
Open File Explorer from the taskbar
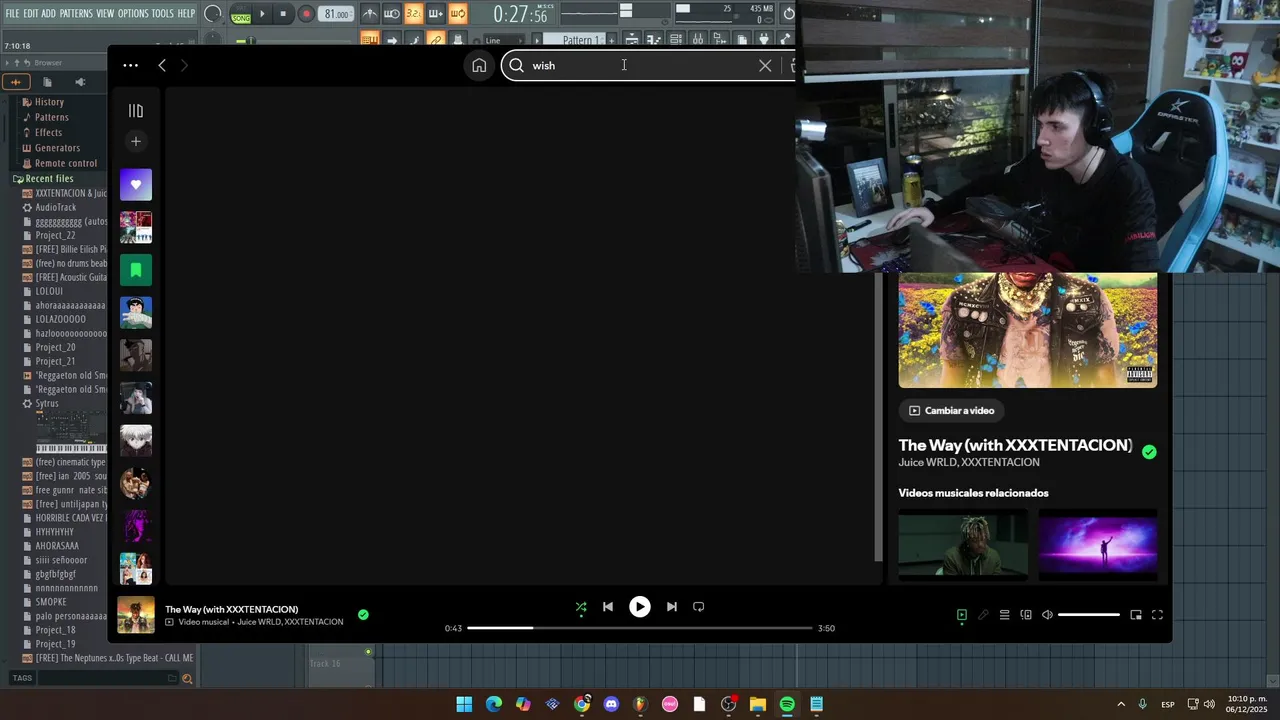click(758, 704)
